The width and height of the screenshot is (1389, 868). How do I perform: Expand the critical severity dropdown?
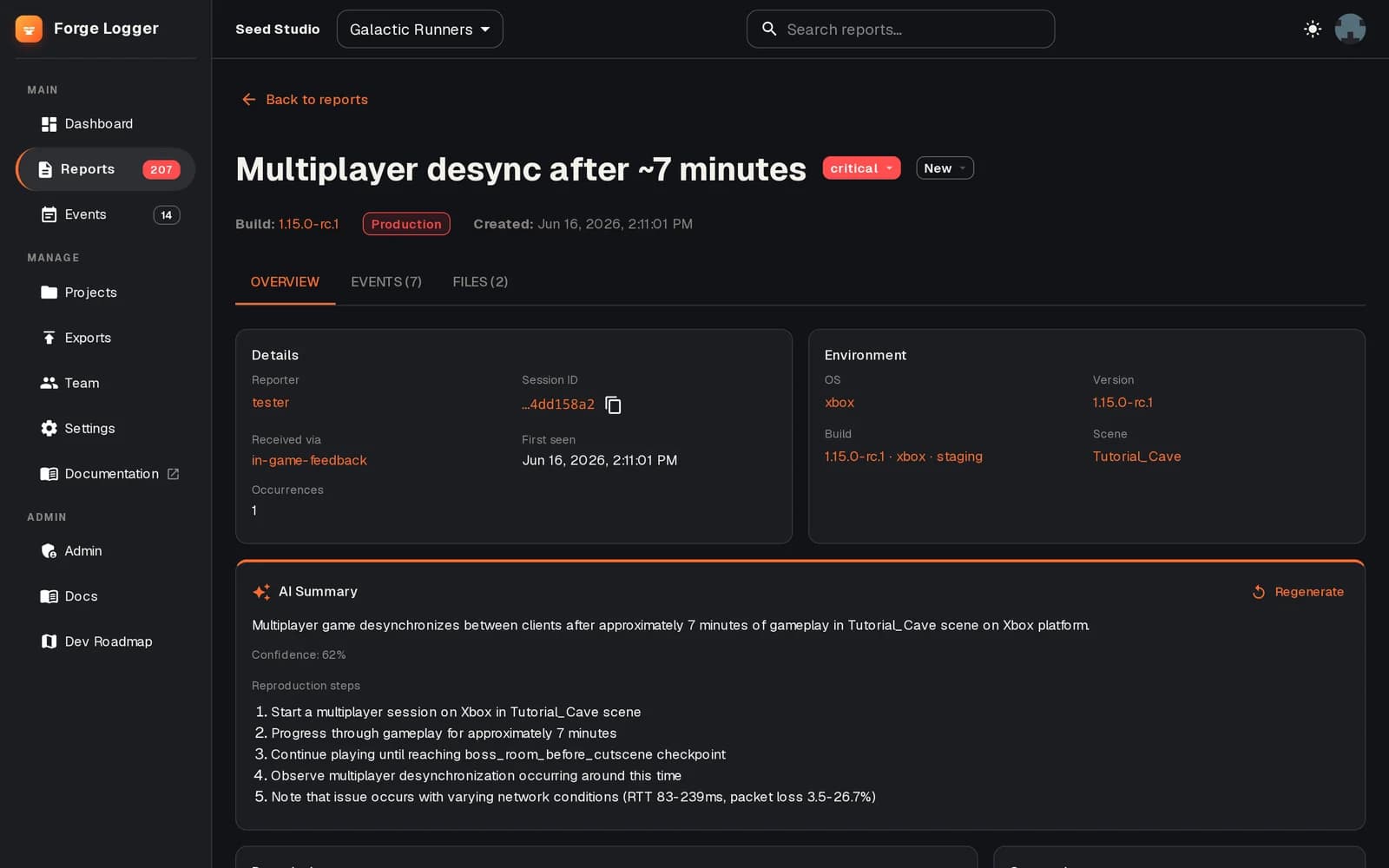[x=861, y=168]
